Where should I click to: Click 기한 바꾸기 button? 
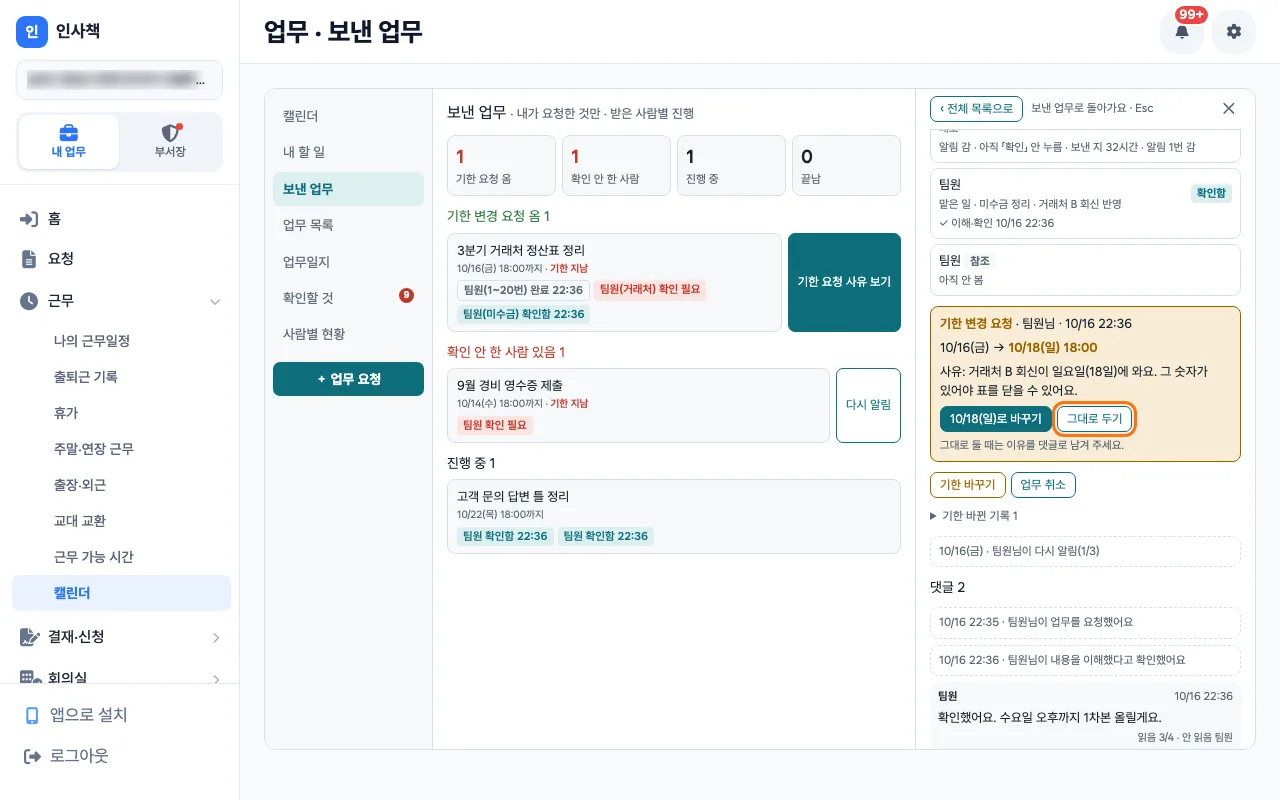coord(968,485)
